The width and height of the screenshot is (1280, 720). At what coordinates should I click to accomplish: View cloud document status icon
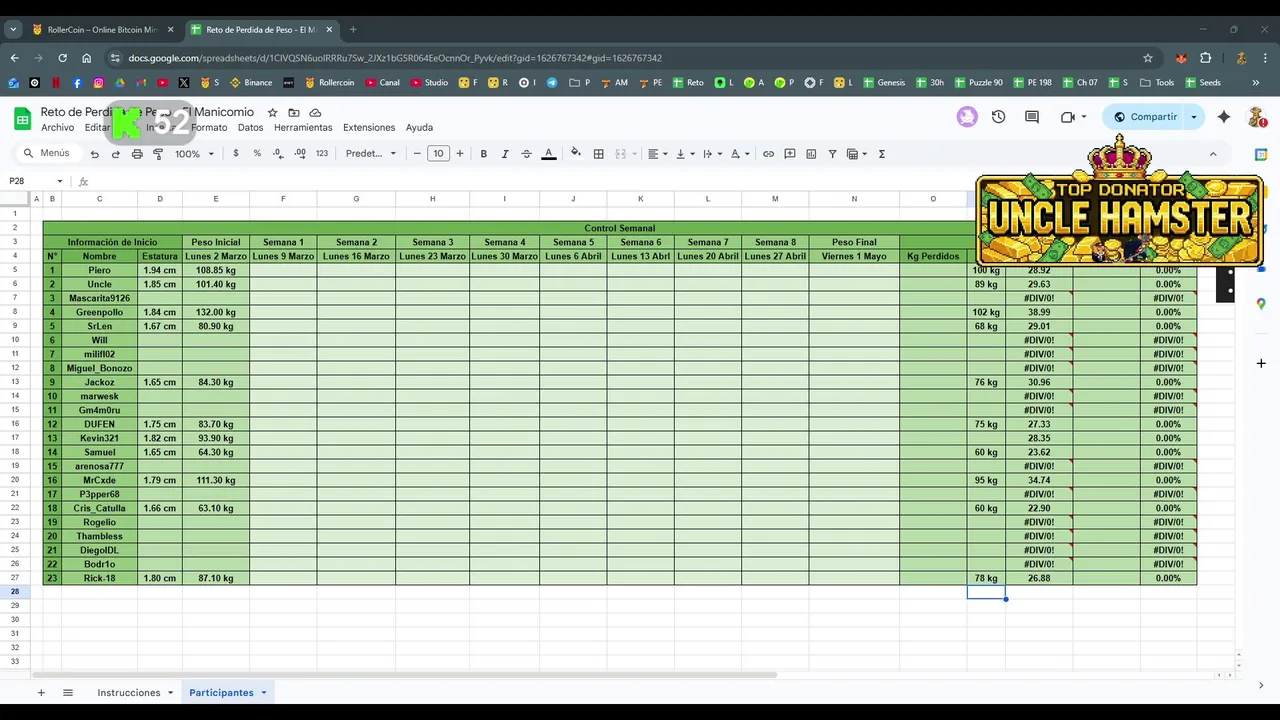tap(315, 113)
